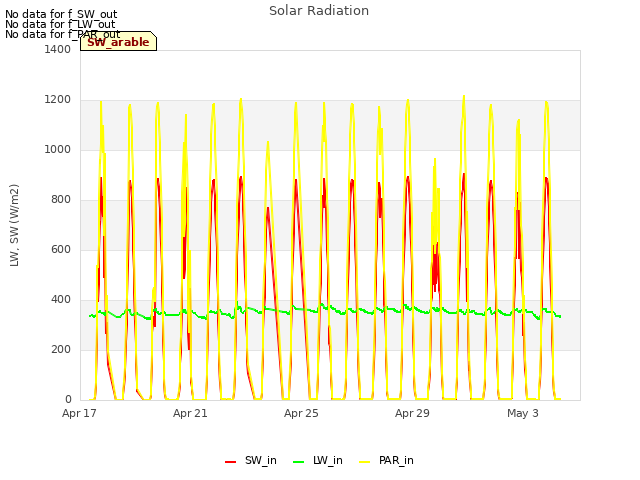Click the red SW_in legend swatch
640x480 pixels.
(x=231, y=462)
